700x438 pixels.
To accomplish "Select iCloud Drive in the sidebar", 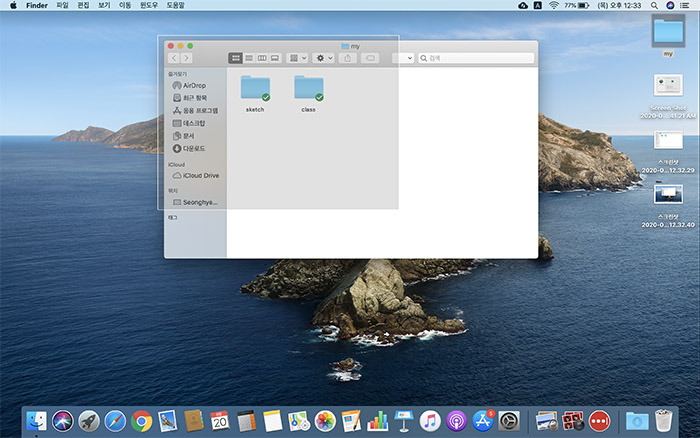I will [x=196, y=175].
